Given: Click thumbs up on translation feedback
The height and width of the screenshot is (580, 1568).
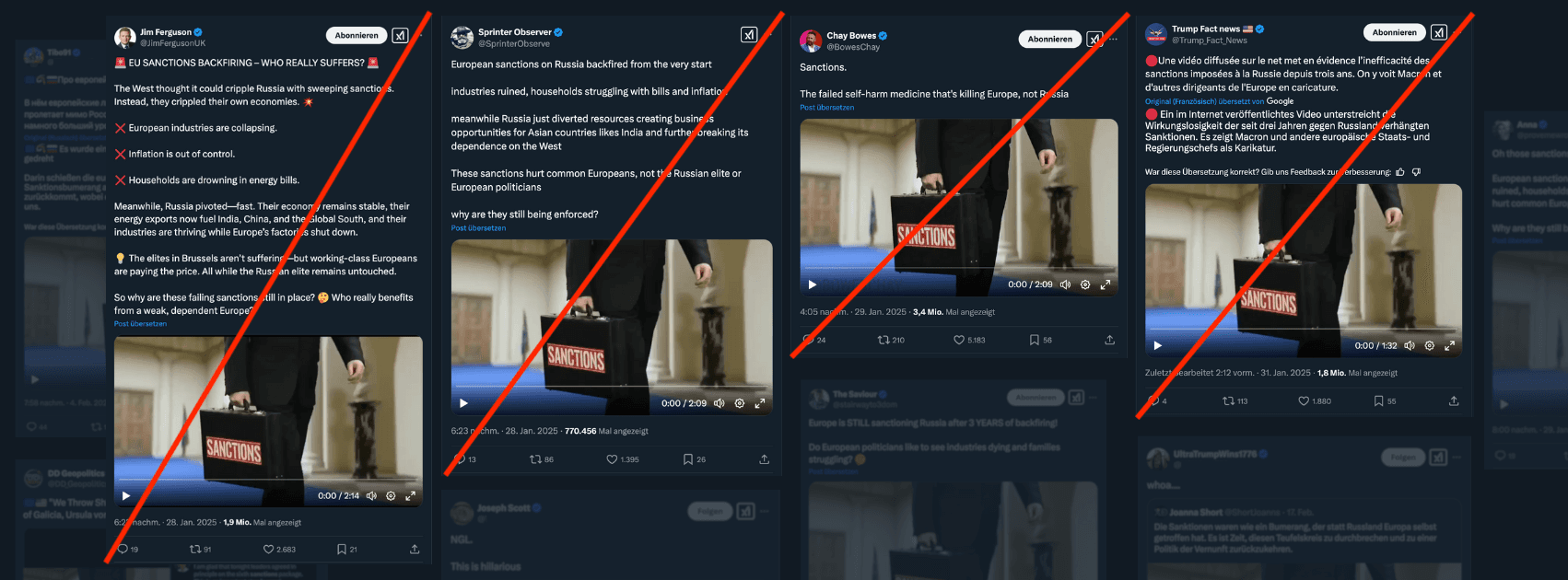Looking at the screenshot, I should (1400, 172).
